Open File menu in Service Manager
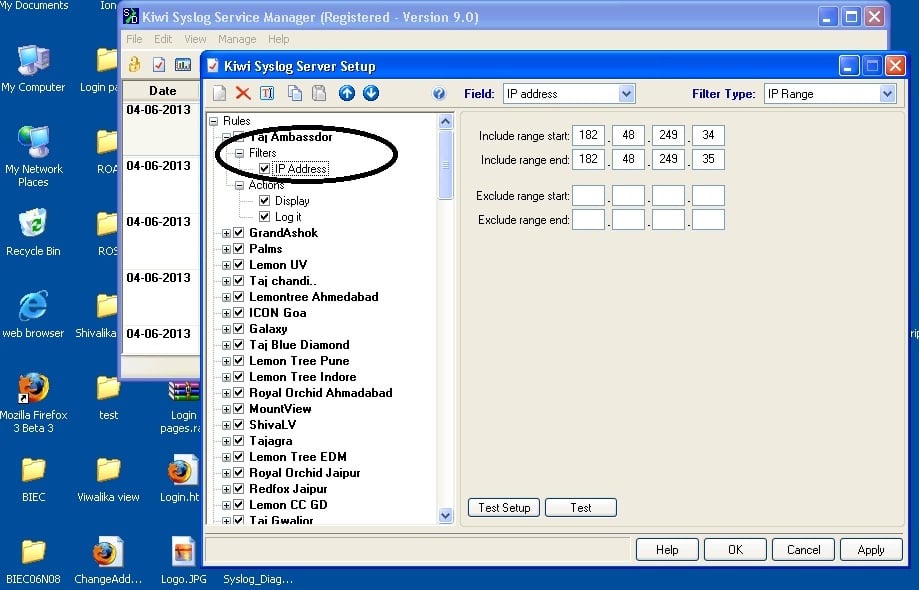This screenshot has width=919, height=590. click(134, 39)
